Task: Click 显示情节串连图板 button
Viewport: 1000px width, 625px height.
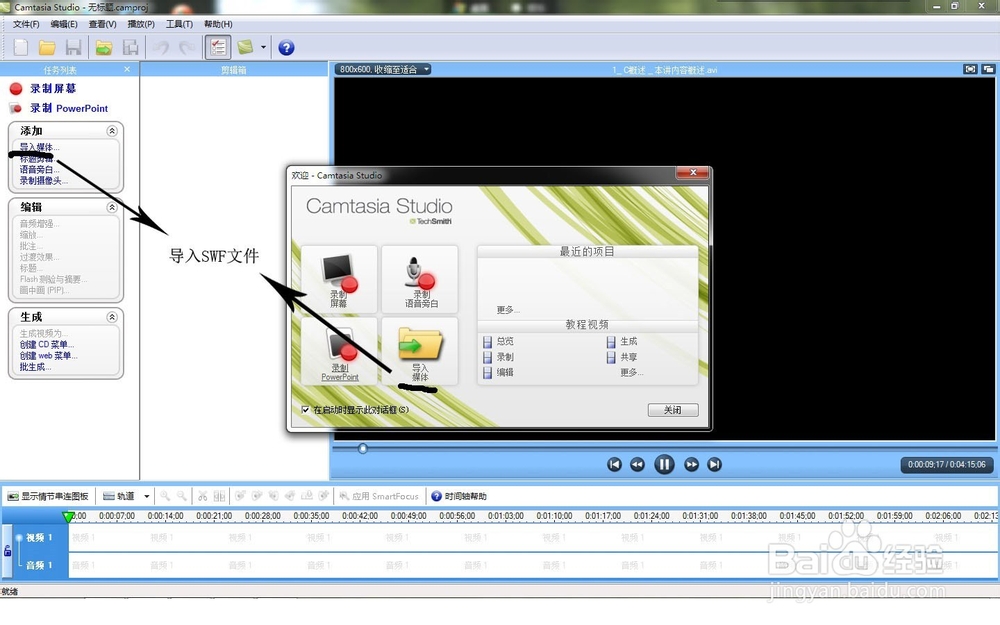Action: 48,496
